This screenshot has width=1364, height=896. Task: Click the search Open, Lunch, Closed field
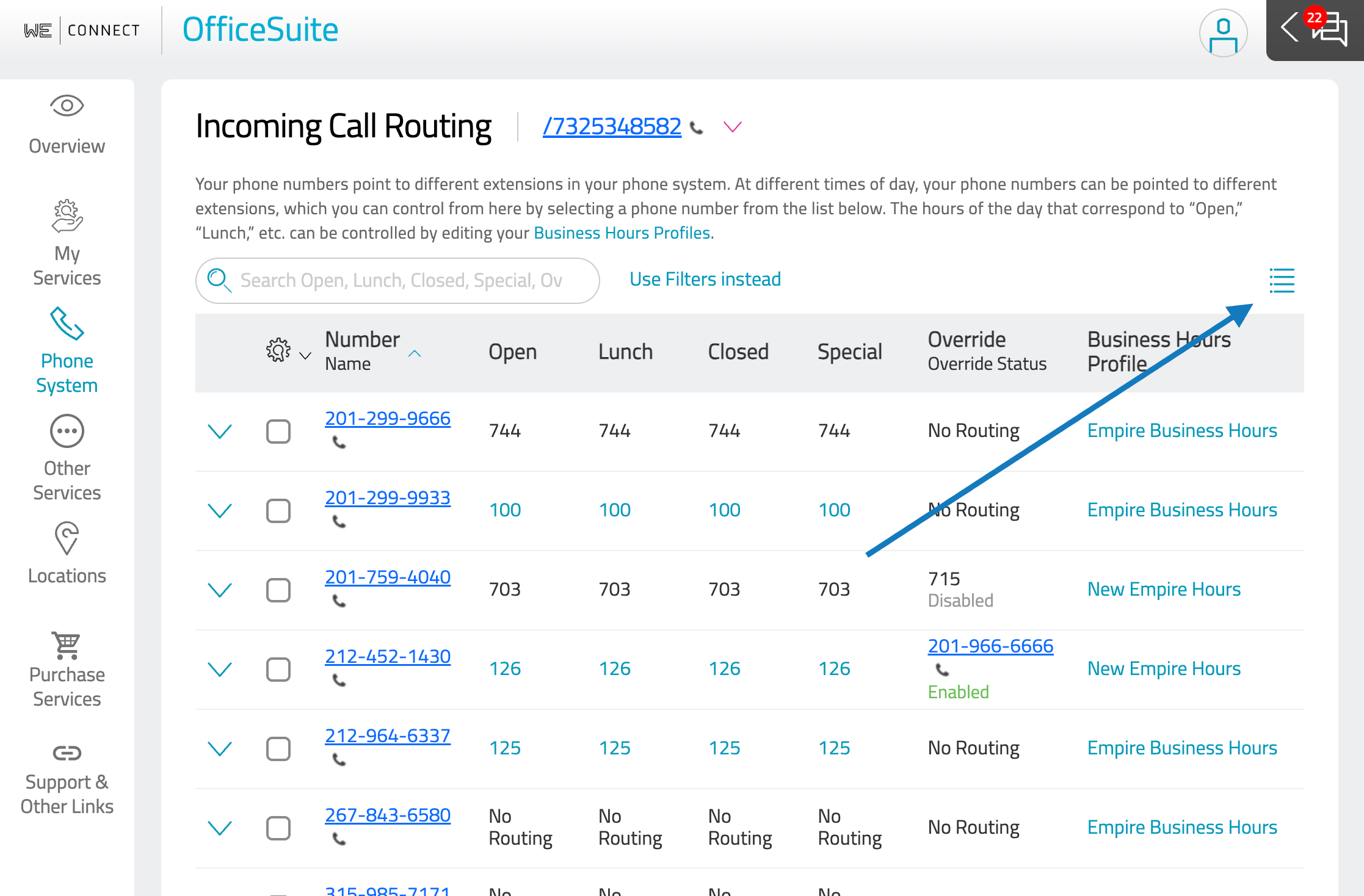(397, 281)
